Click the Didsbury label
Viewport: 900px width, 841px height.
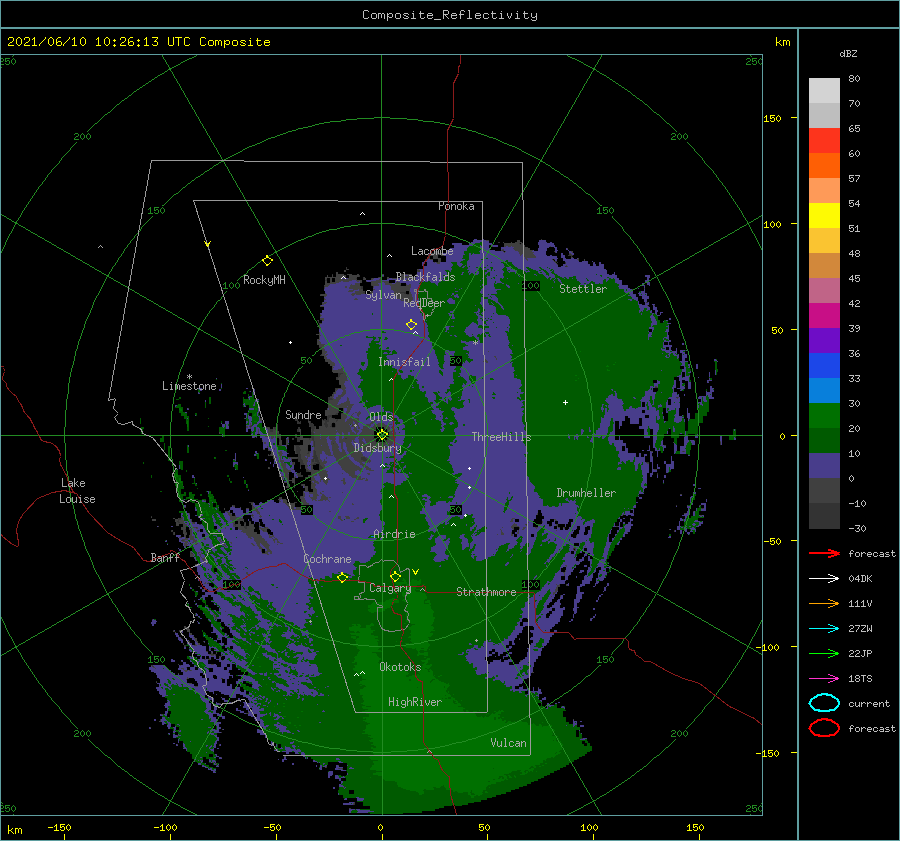[x=377, y=448]
